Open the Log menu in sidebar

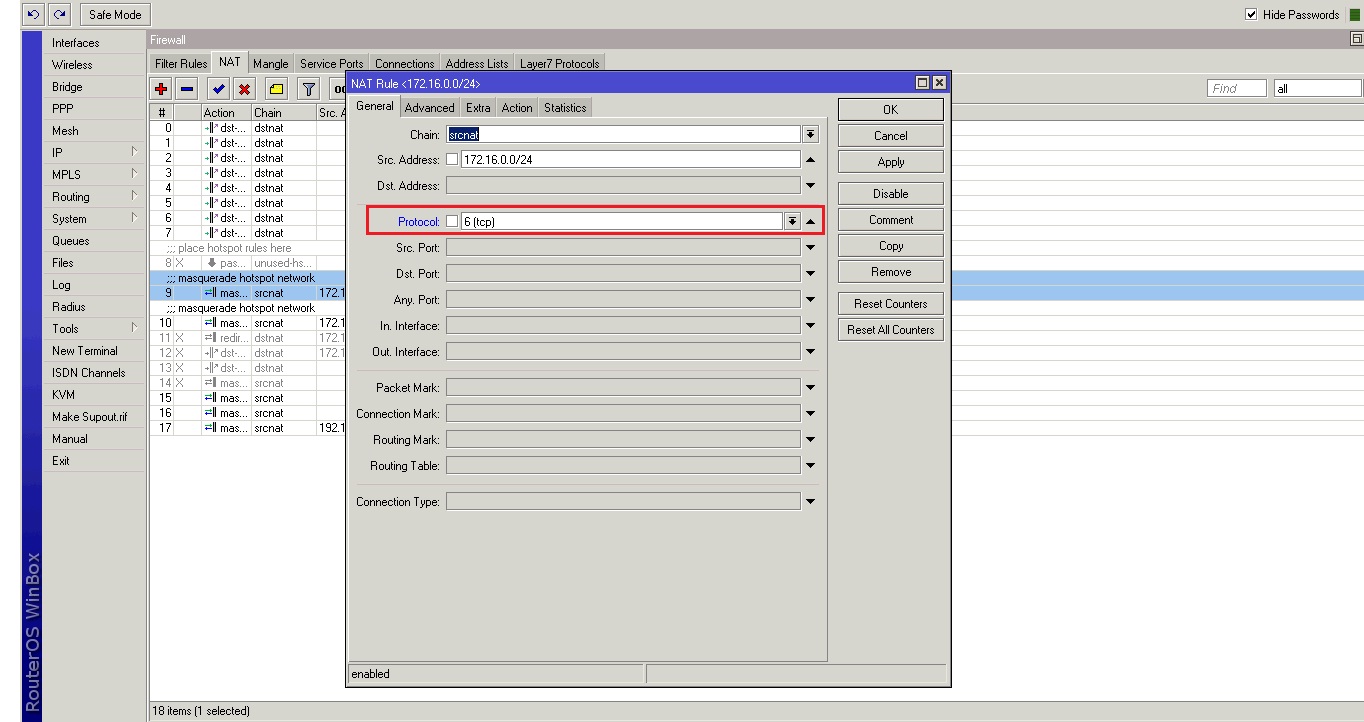coord(95,285)
